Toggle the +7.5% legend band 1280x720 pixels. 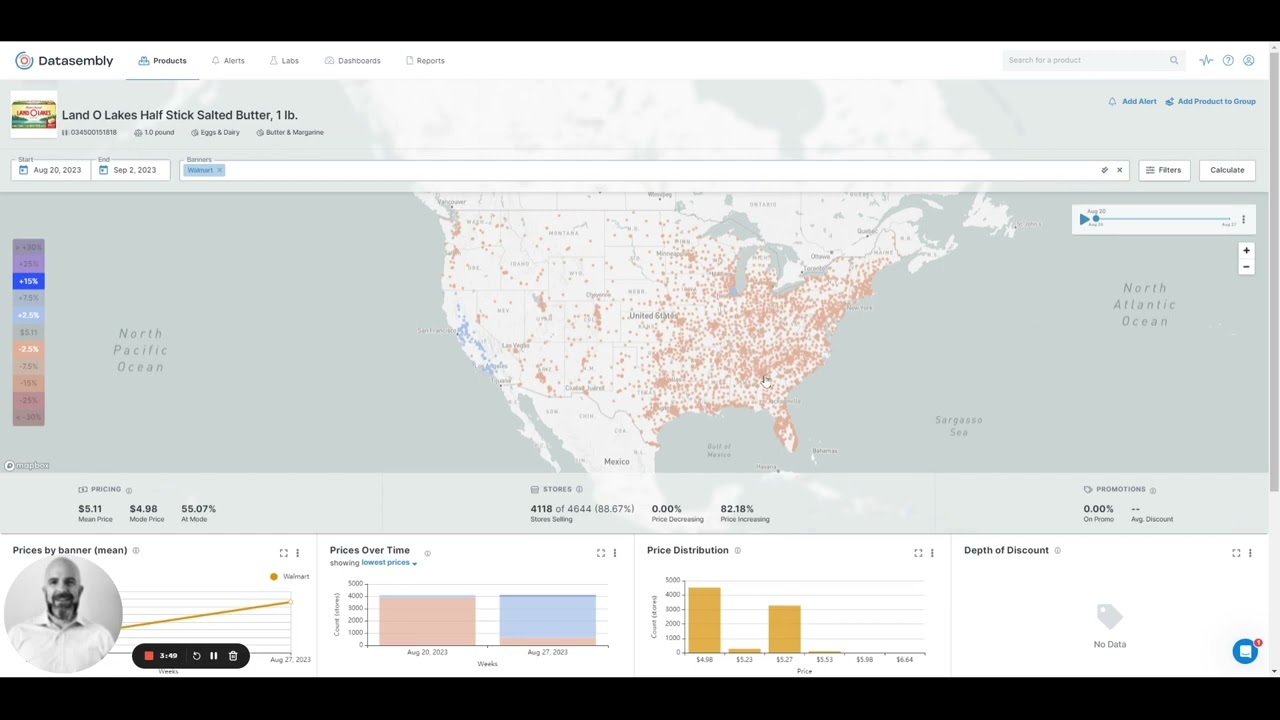coord(28,298)
